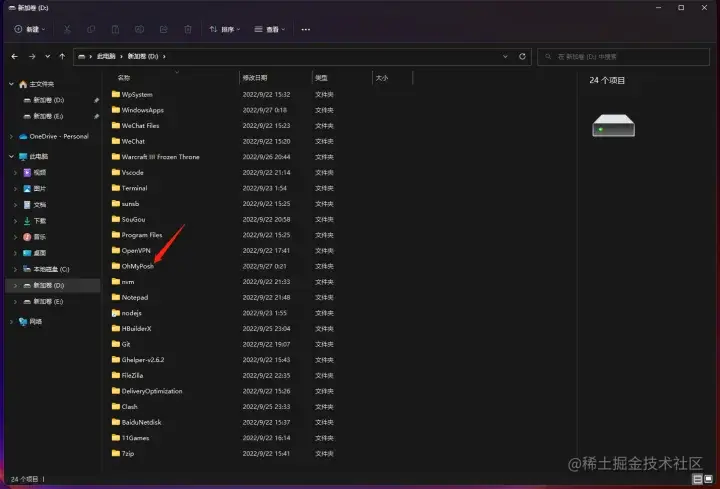Open the address bar history dropdown
Screen dimensions: 720x489
(505, 56)
